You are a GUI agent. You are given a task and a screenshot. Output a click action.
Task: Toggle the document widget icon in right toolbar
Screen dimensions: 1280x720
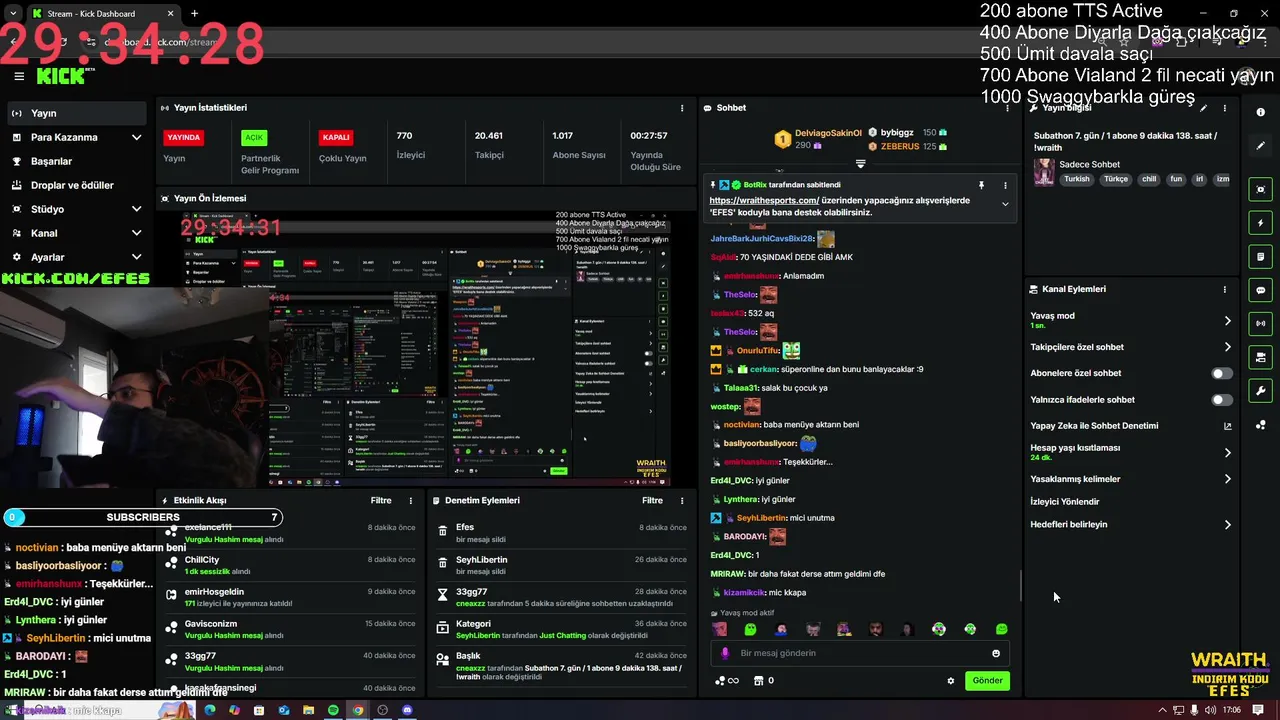point(1261,257)
